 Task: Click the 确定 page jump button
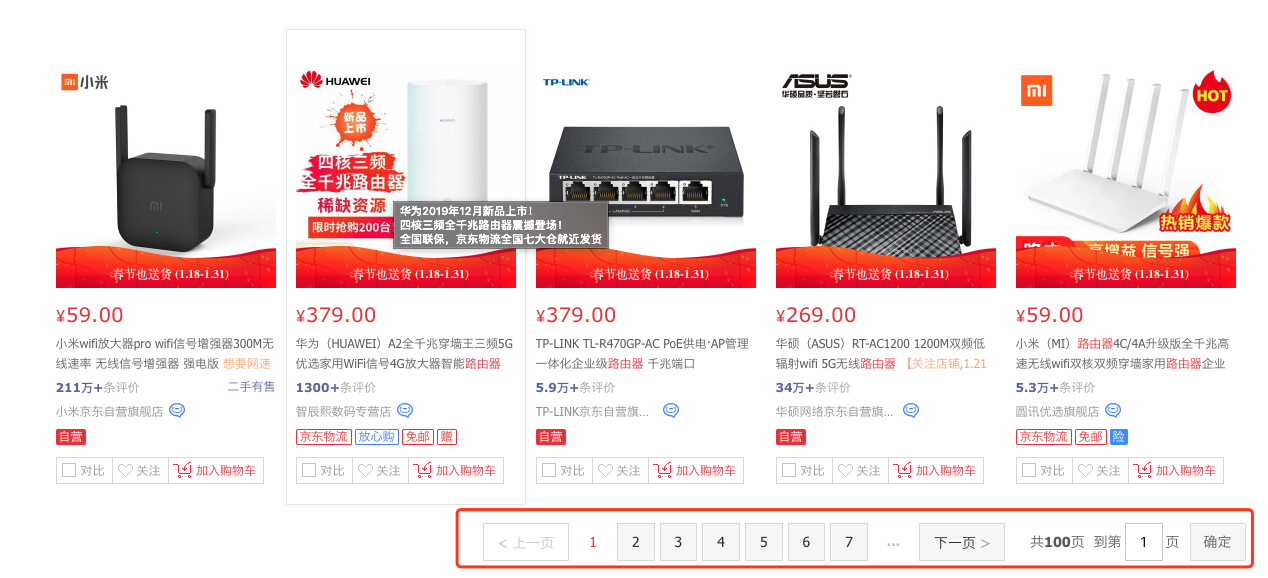[x=1217, y=542]
